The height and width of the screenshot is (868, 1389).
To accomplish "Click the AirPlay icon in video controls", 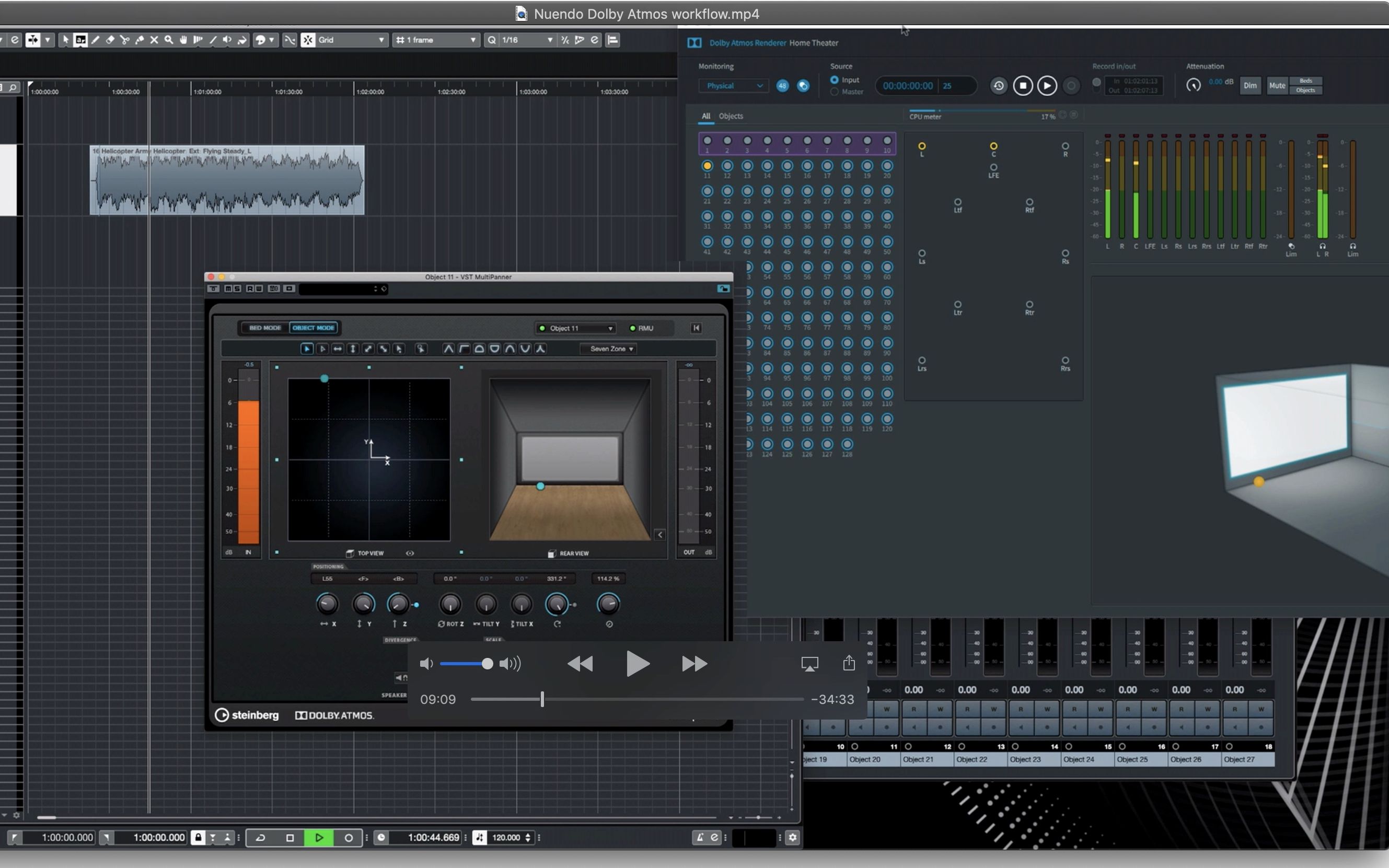I will pos(810,664).
